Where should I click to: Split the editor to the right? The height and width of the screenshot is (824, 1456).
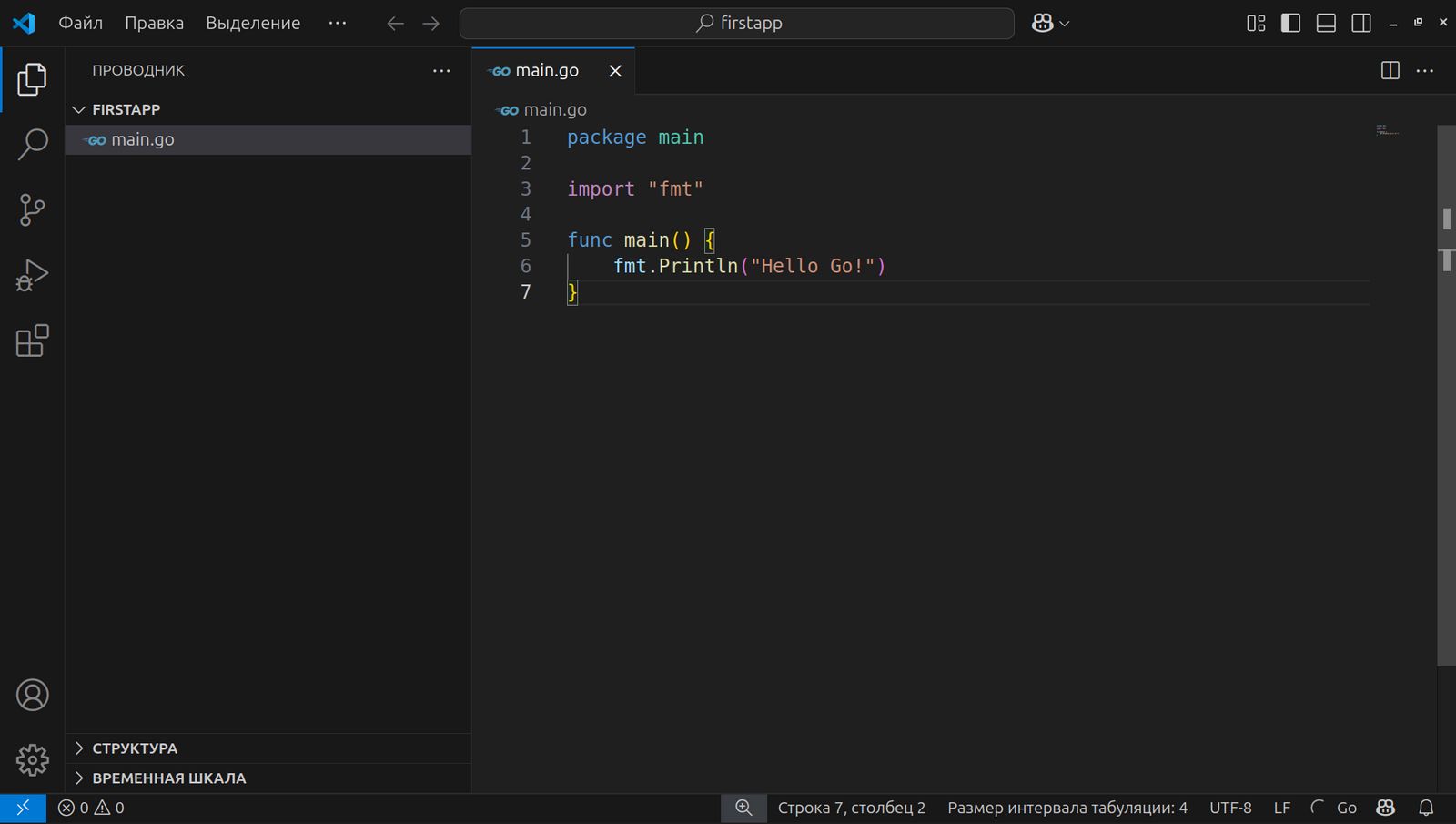[x=1390, y=71]
